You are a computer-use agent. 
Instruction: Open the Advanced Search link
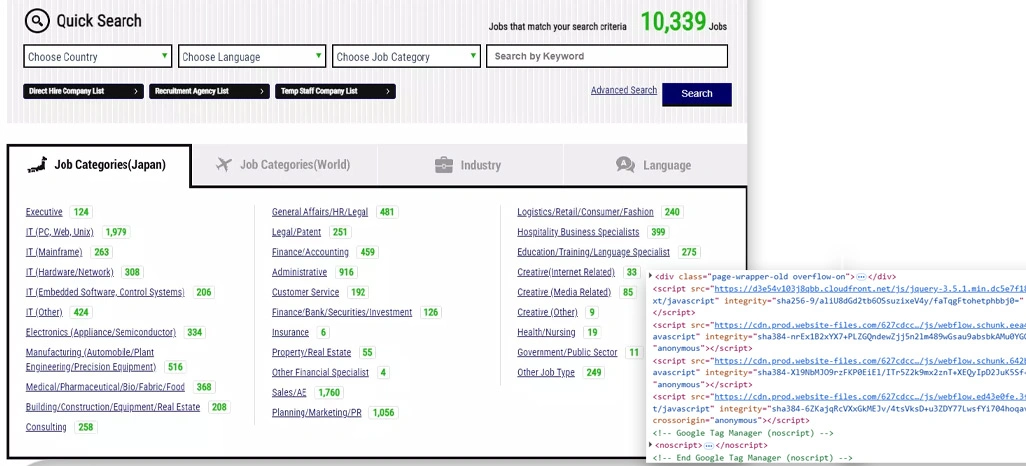(x=624, y=90)
